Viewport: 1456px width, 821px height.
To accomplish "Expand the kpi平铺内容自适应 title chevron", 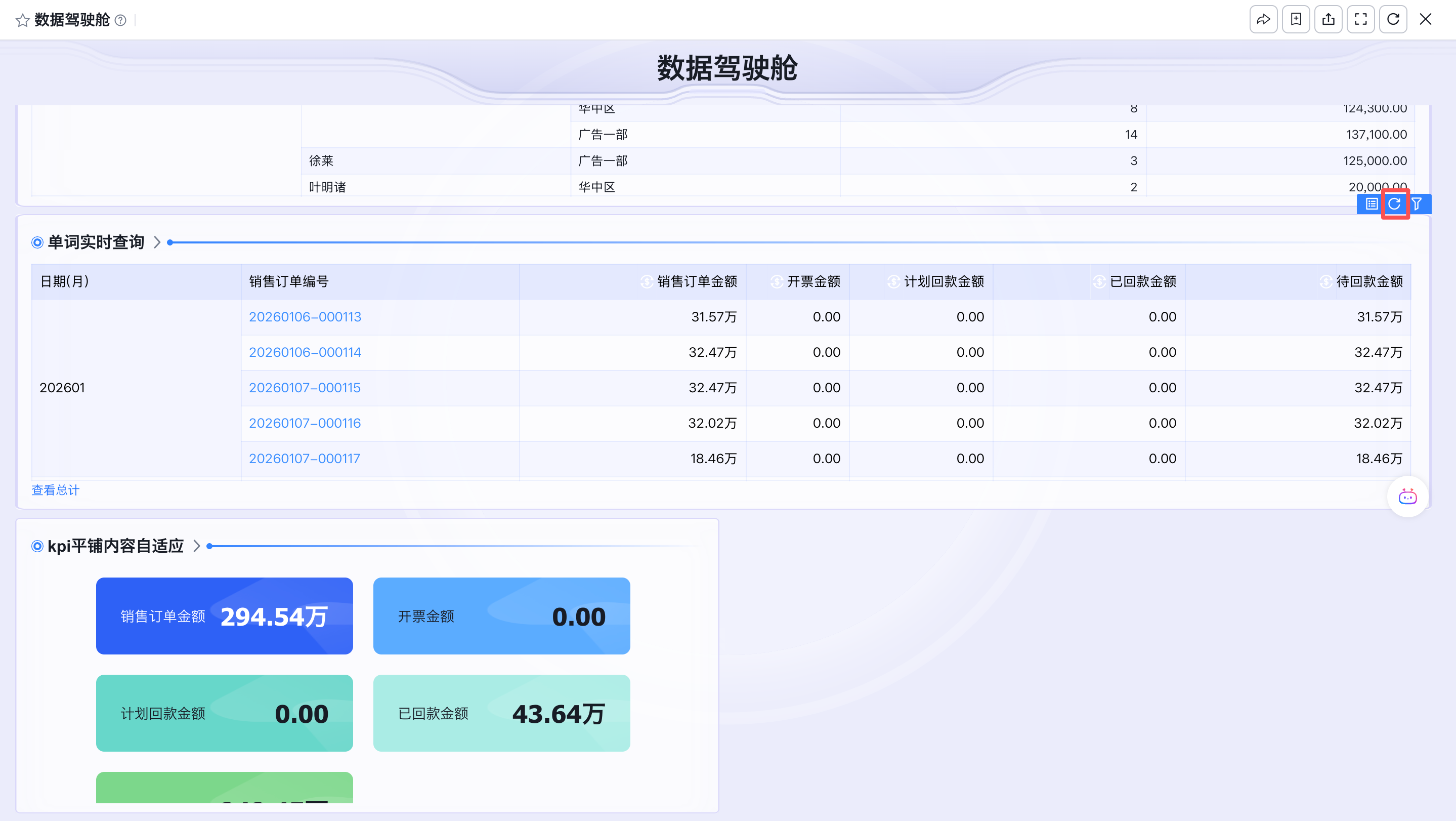I will pyautogui.click(x=197, y=546).
